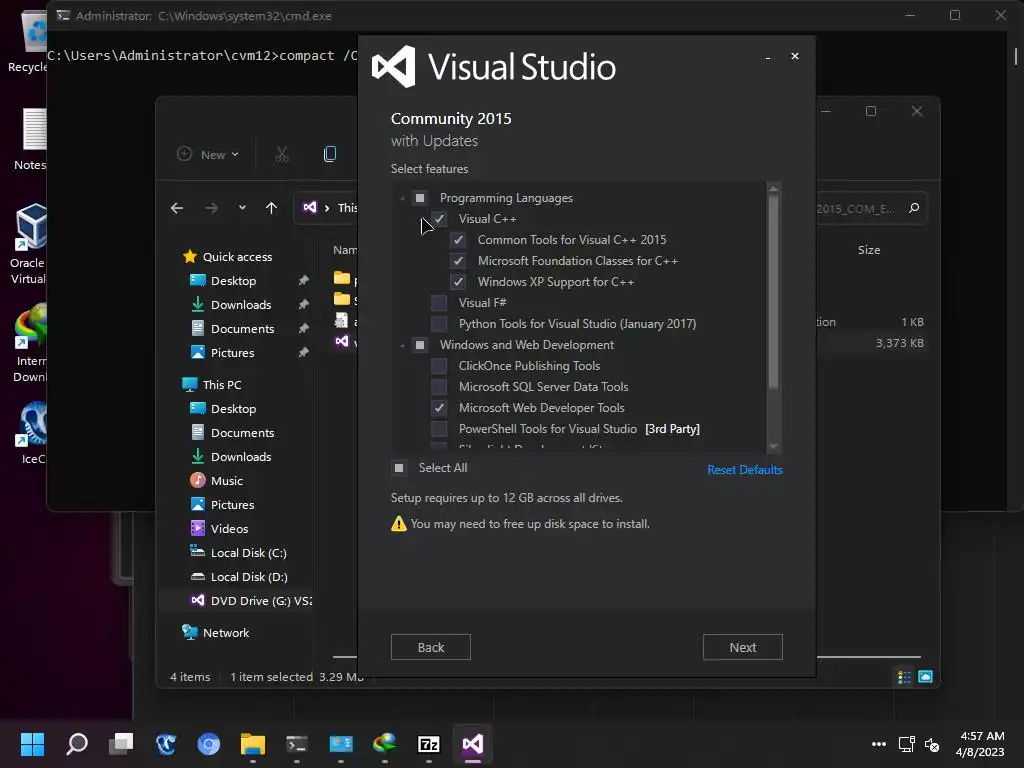
Task: Switch File Explorer to large icons view
Action: 925,677
